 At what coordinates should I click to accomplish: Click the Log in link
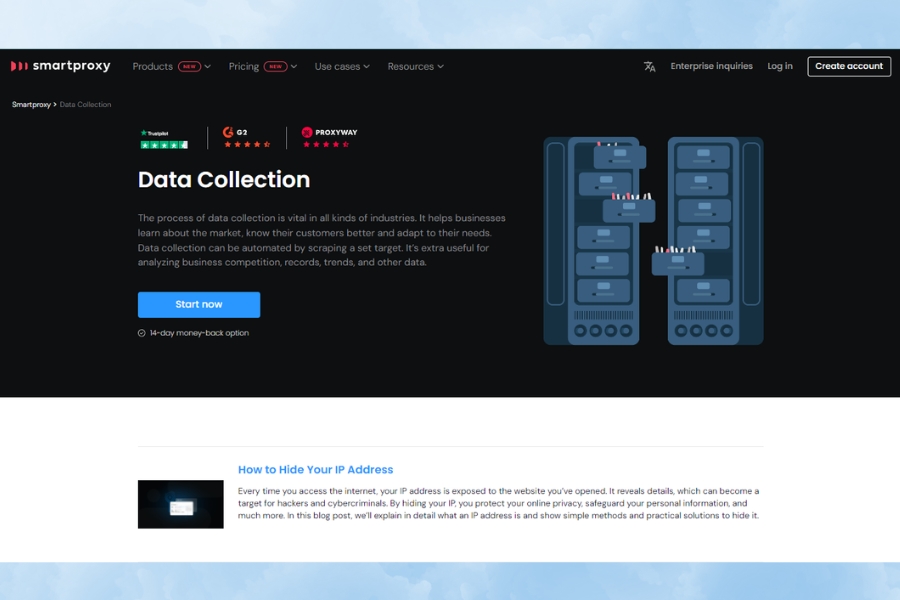[x=780, y=66]
